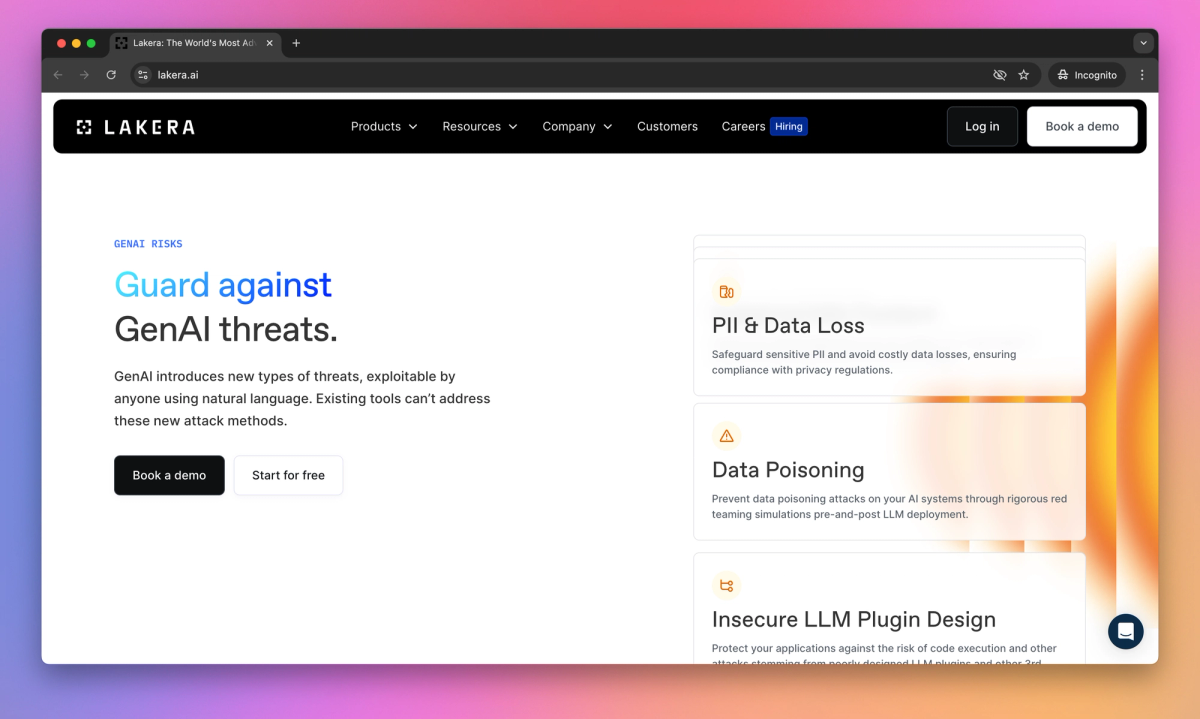Go back with the browser back arrow

pos(58,75)
